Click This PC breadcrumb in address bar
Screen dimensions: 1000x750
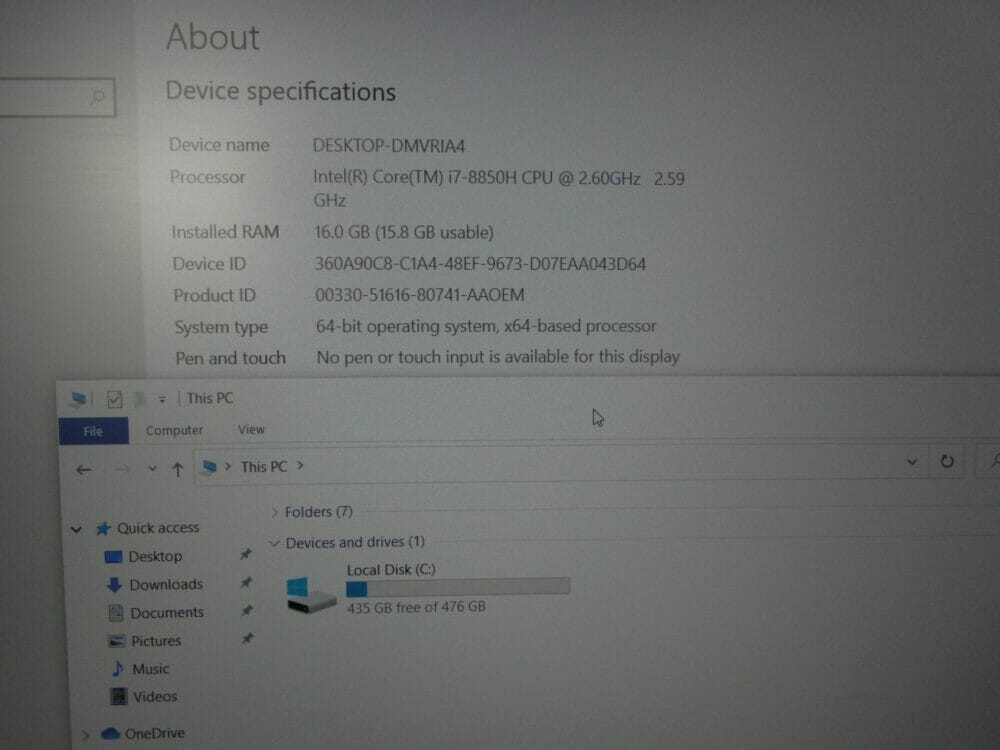point(263,467)
